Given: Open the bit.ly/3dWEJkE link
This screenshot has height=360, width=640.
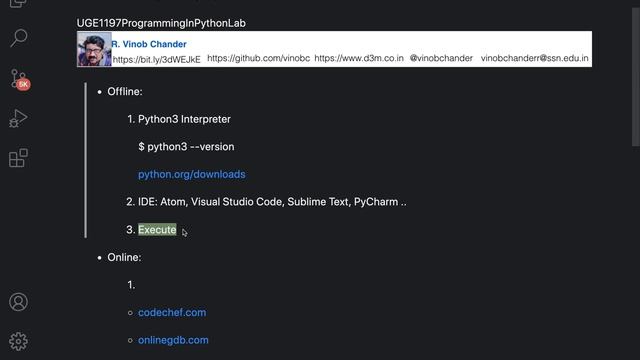Looking at the screenshot, I should coord(157,60).
